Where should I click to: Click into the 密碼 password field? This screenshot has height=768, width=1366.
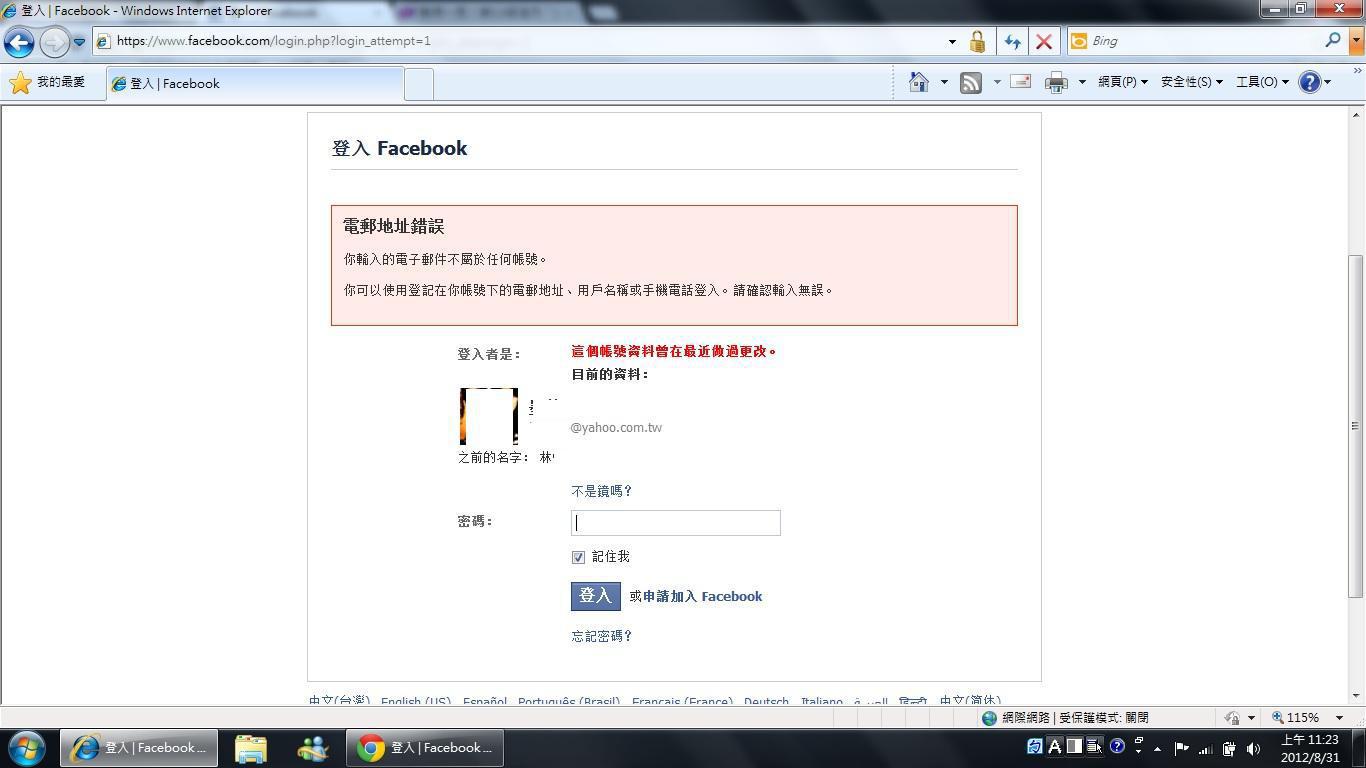675,523
